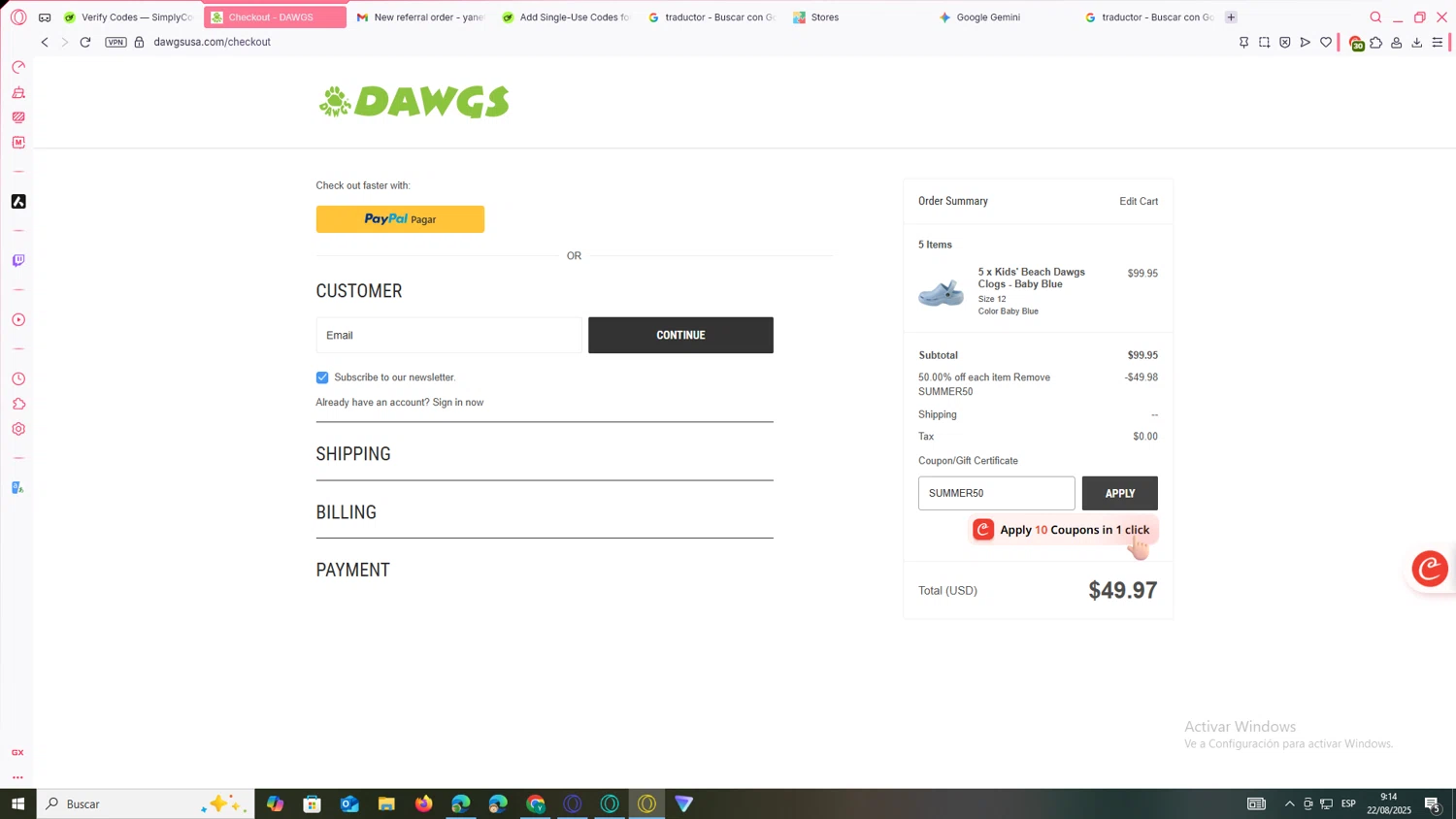Show hidden system tray icons chevron
Screen dimensions: 1456x819
1289,803
